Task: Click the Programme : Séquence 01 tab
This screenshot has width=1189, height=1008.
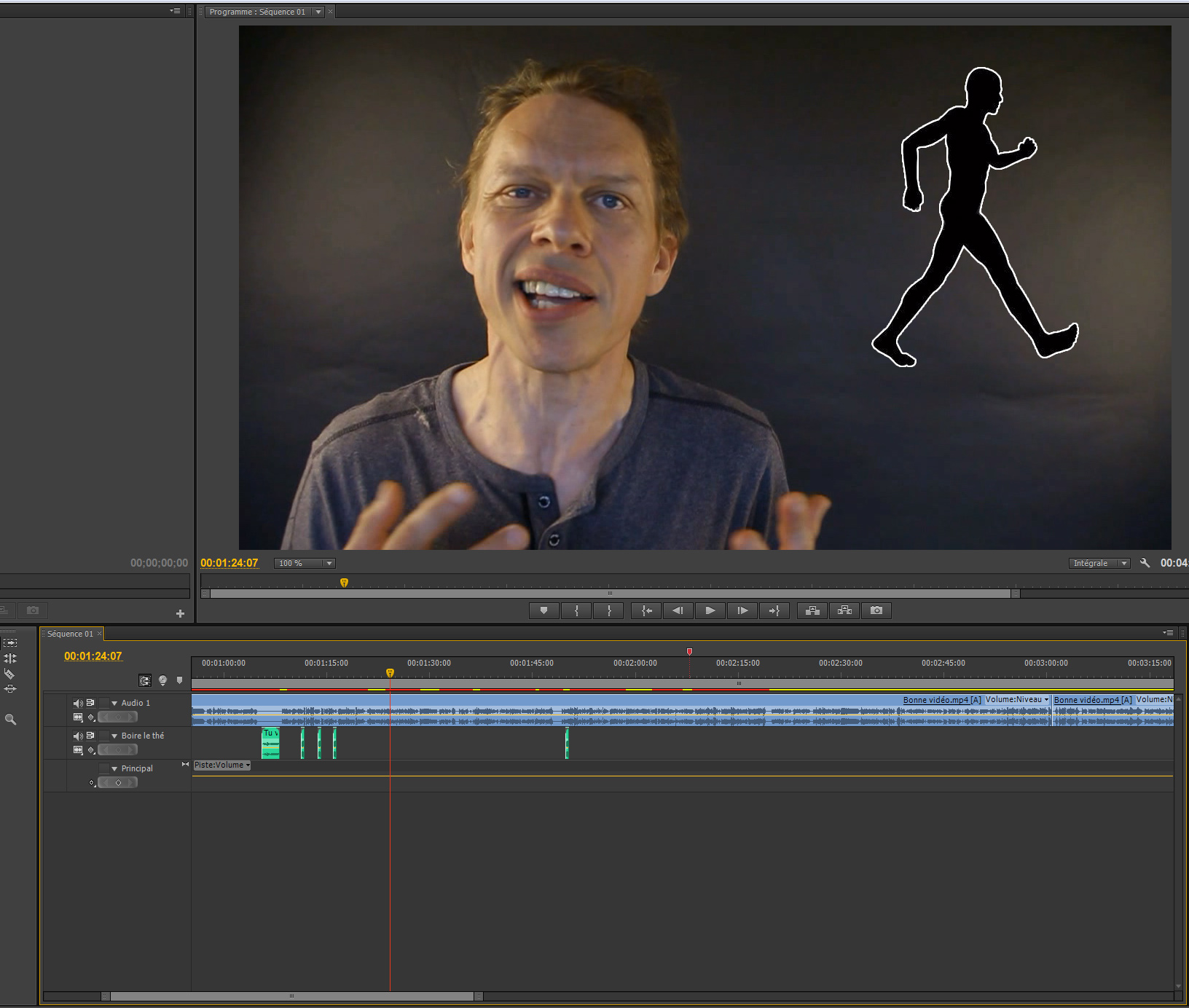Action: (x=259, y=11)
